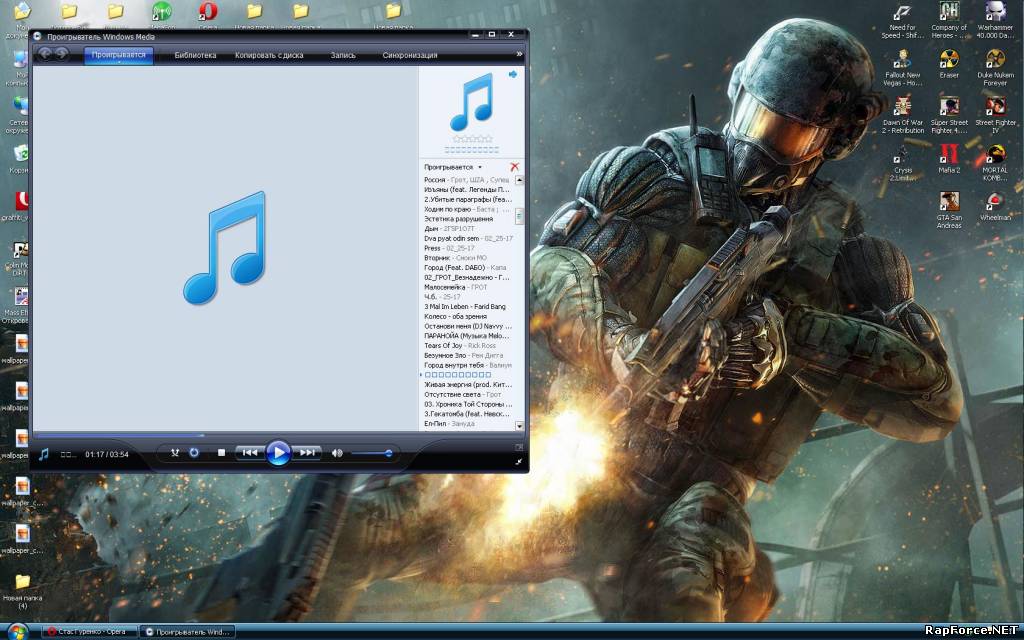Screen dimensions: 1024x640
Task: Select the track 3 Mal Im Leben
Action: point(465,306)
